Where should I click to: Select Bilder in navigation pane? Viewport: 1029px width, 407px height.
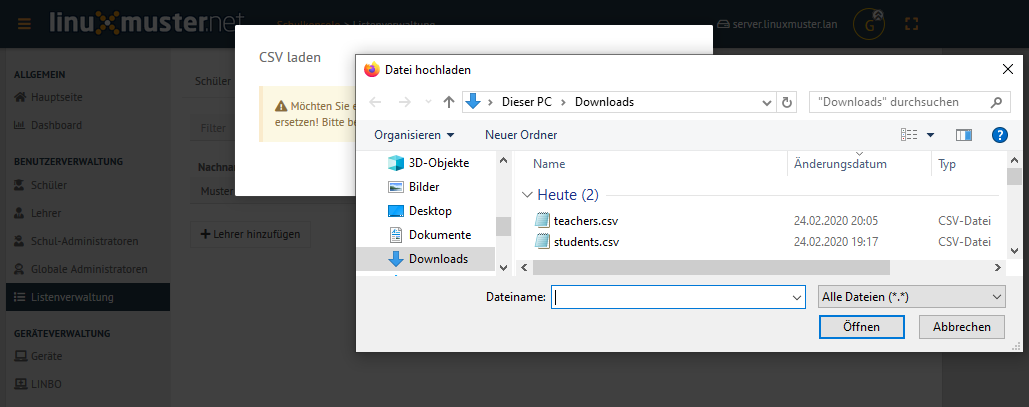click(414, 187)
